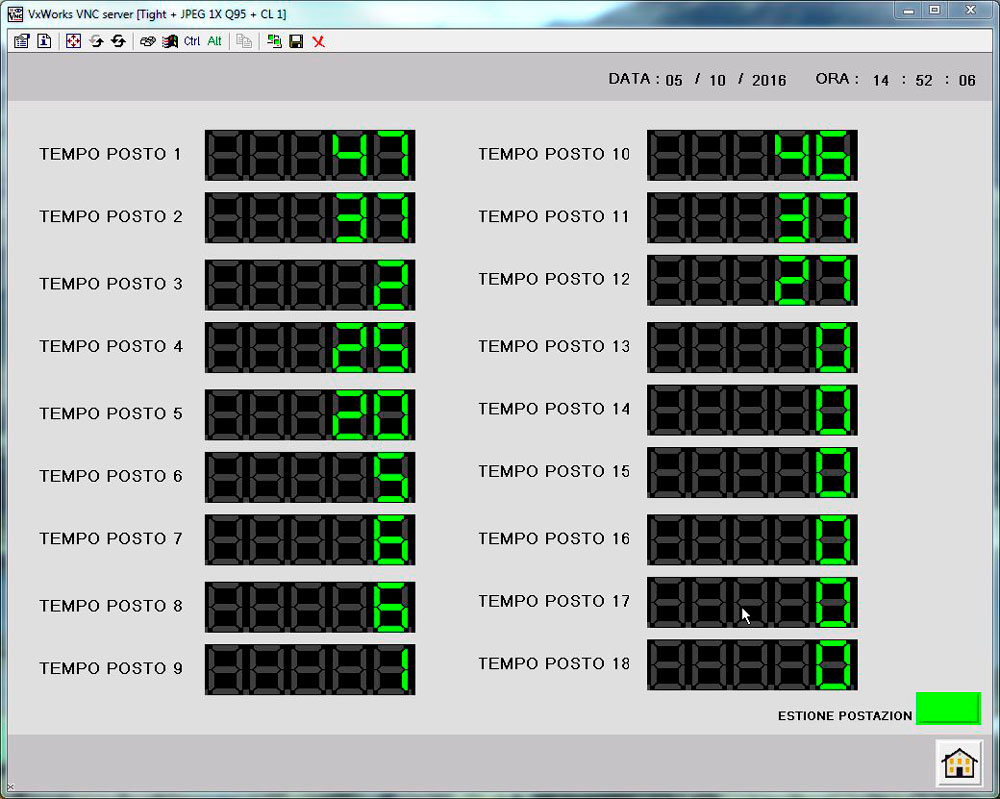Screen dimensions: 1000x799
Task: Click the ORA seconds value 06
Action: click(x=967, y=80)
